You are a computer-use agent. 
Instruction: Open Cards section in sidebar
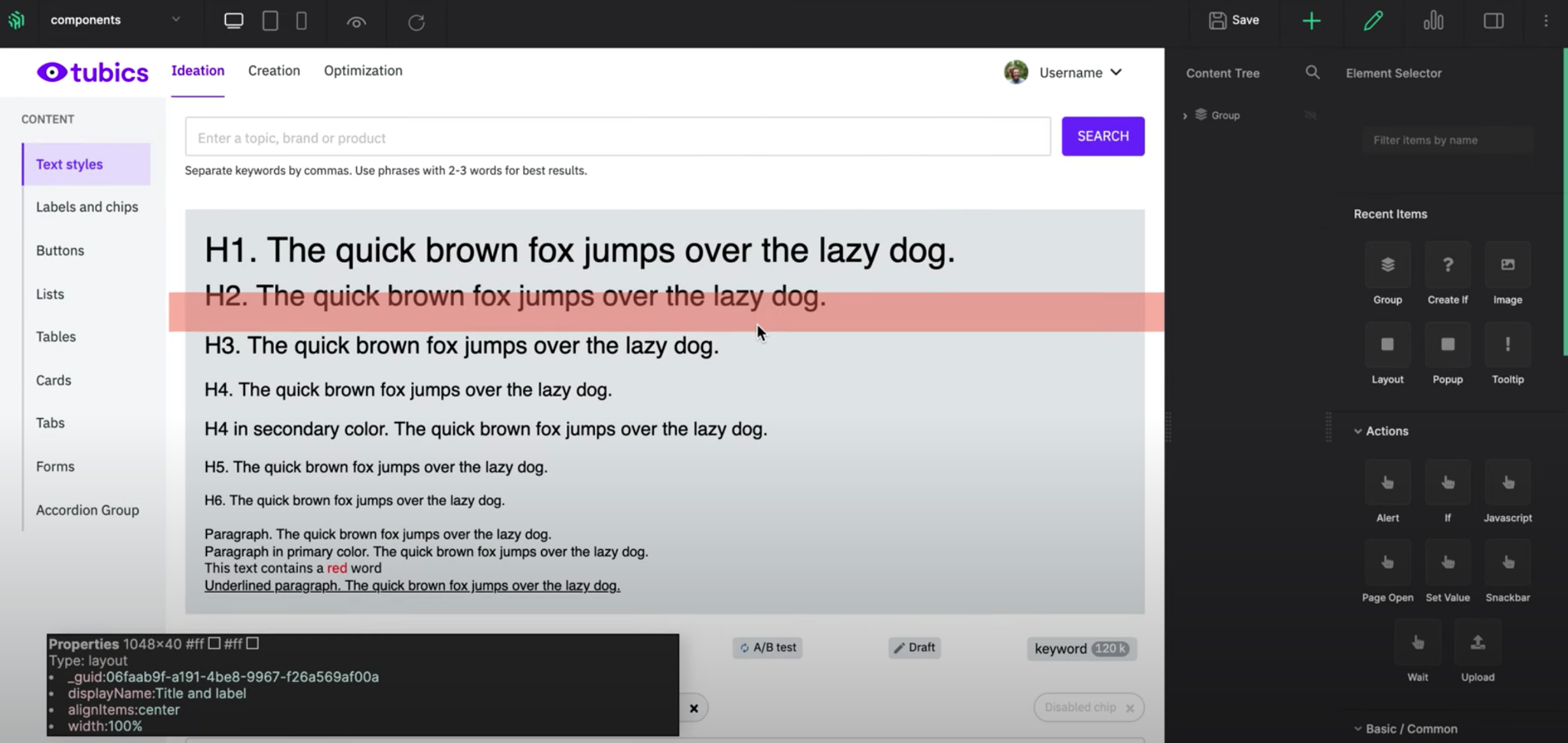[54, 381]
